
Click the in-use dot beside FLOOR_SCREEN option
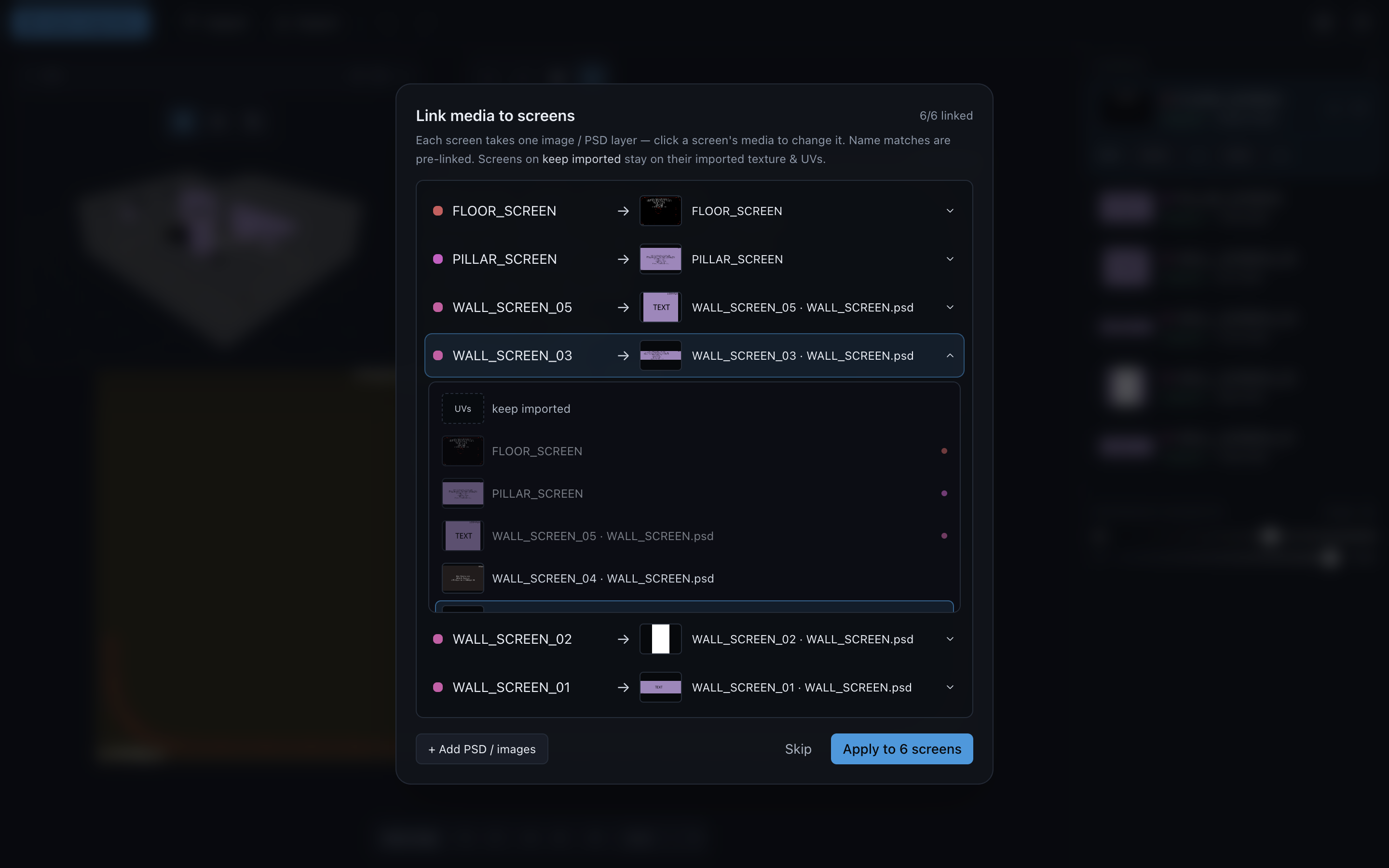tap(944, 451)
